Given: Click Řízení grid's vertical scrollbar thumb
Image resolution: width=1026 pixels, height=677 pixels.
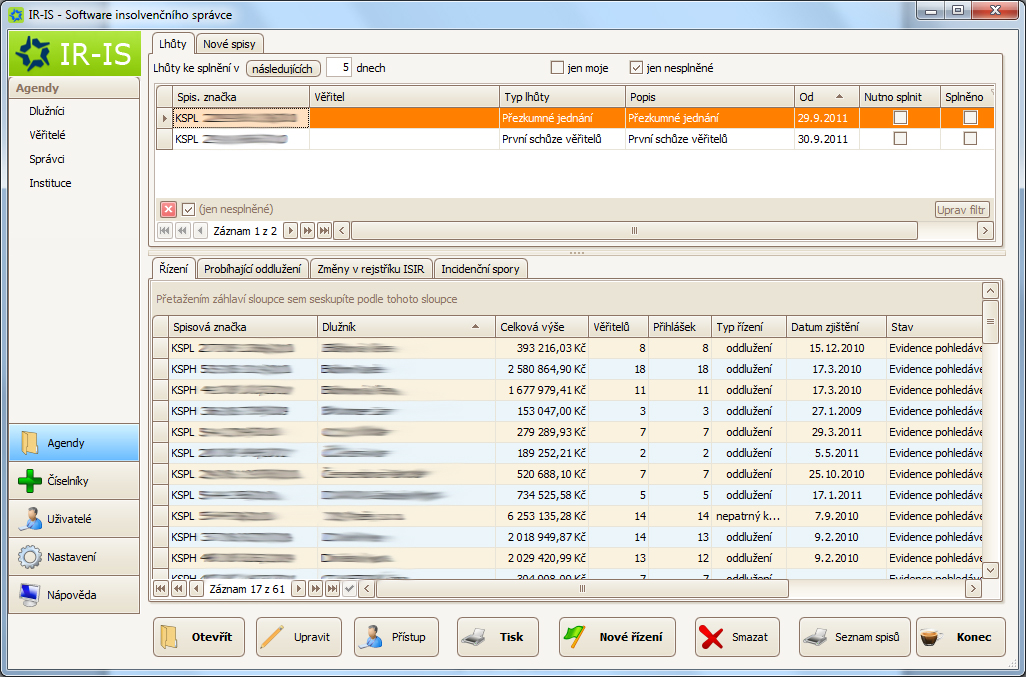Looking at the screenshot, I should point(991,321).
